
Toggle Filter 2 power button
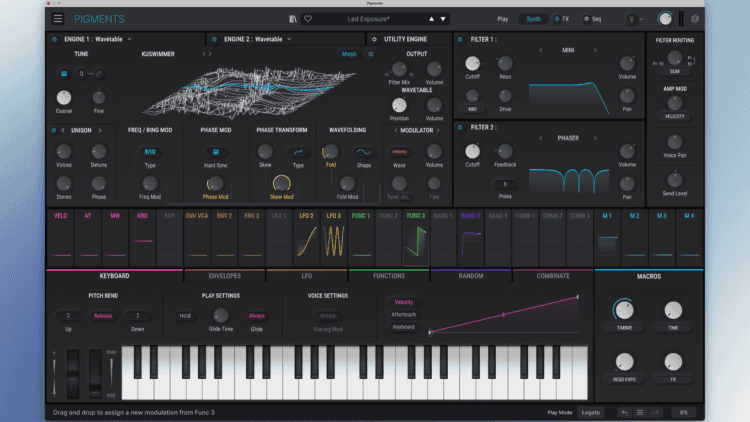[460, 127]
